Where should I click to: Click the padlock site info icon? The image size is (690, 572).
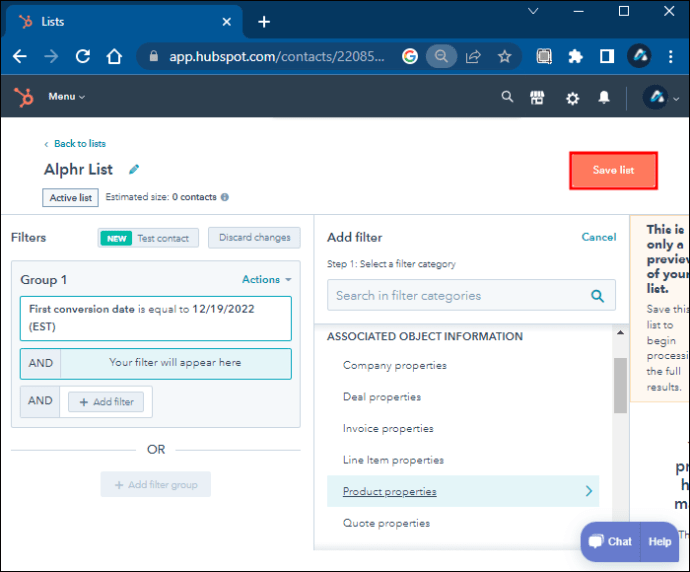click(154, 56)
